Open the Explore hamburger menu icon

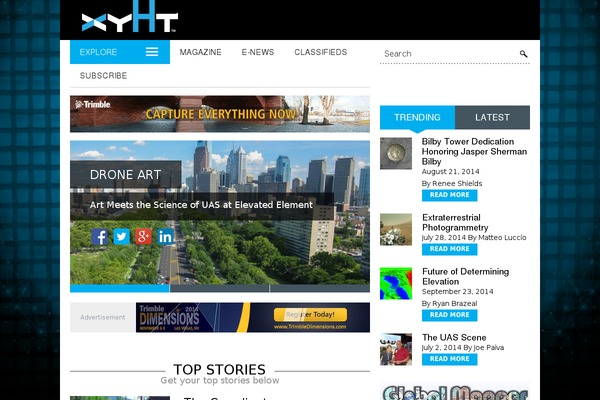(x=152, y=52)
